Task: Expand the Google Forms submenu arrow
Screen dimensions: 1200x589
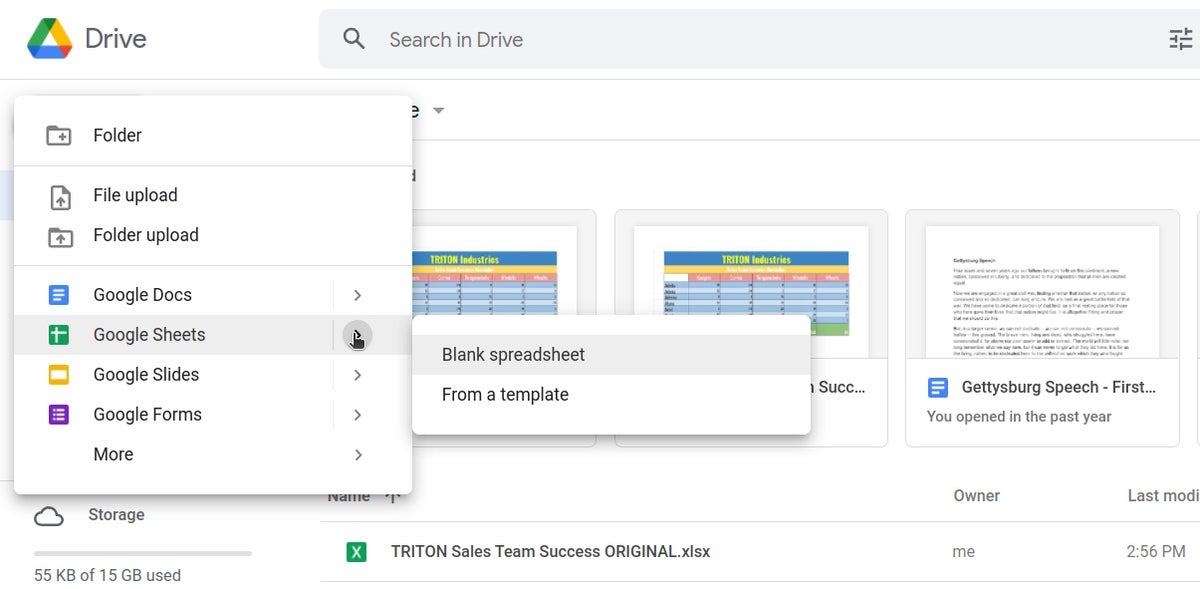Action: 357,415
